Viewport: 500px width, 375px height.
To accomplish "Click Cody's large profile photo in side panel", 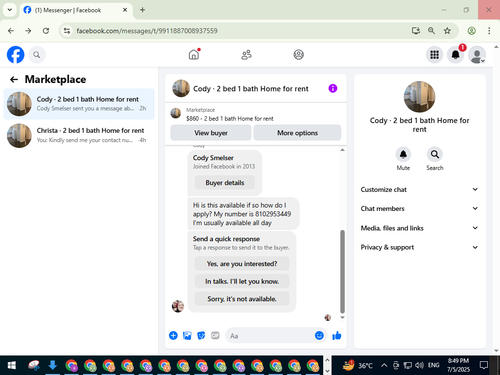I will (x=419, y=97).
